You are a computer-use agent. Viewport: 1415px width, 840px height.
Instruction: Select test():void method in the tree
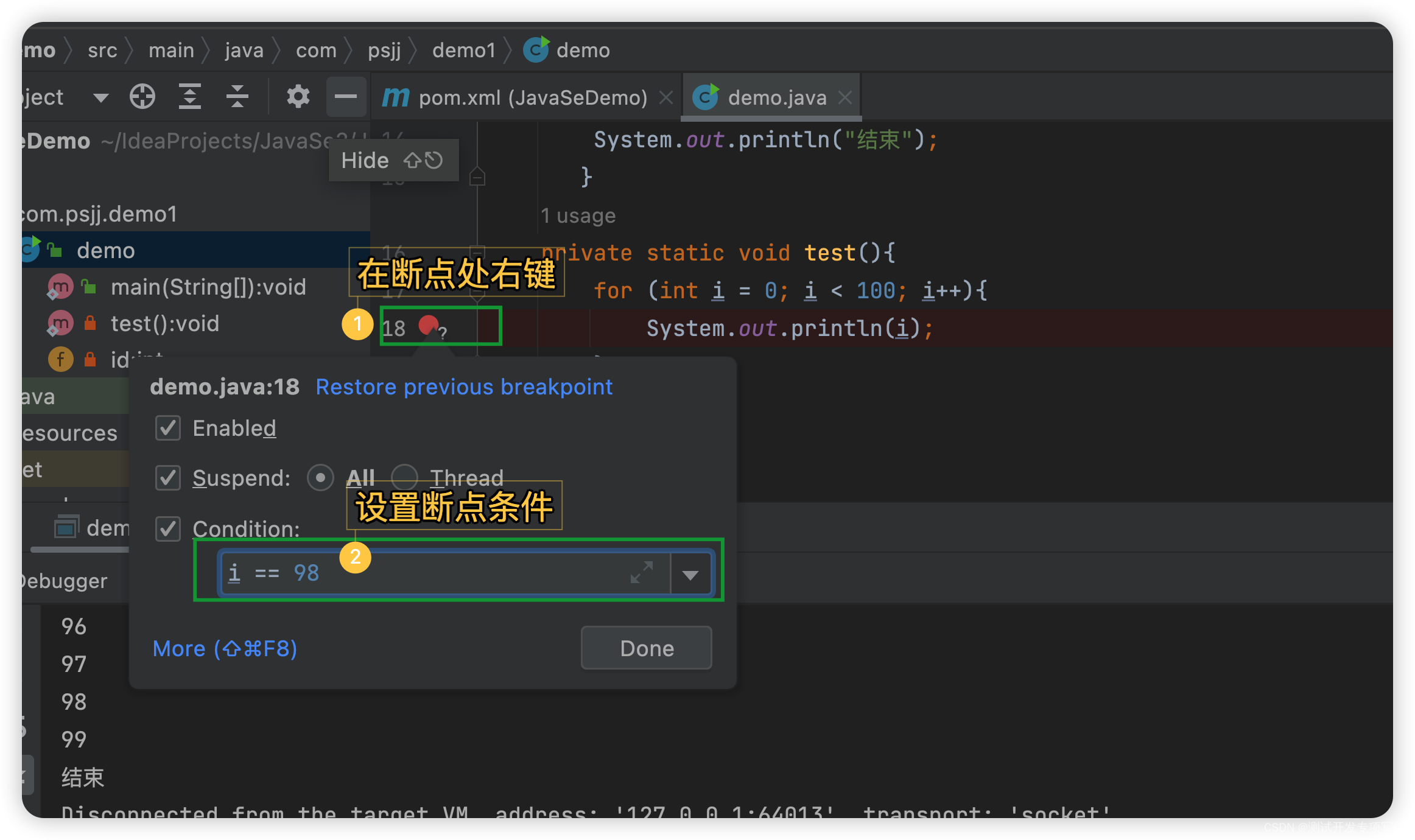click(164, 323)
